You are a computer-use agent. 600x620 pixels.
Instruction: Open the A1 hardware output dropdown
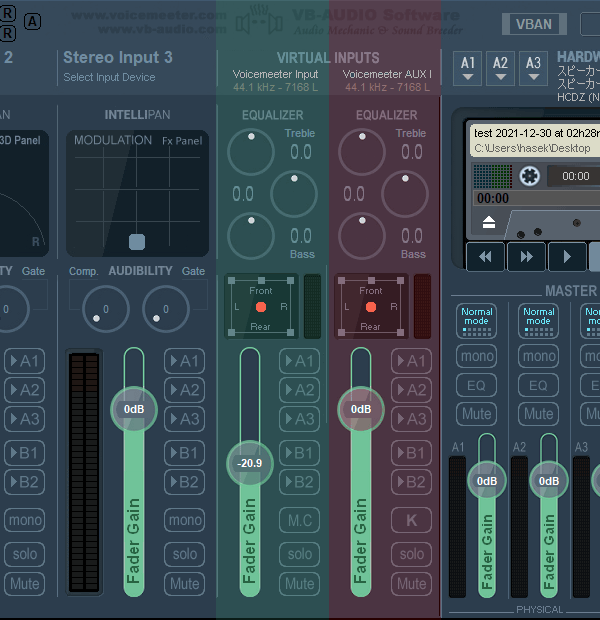click(x=468, y=68)
